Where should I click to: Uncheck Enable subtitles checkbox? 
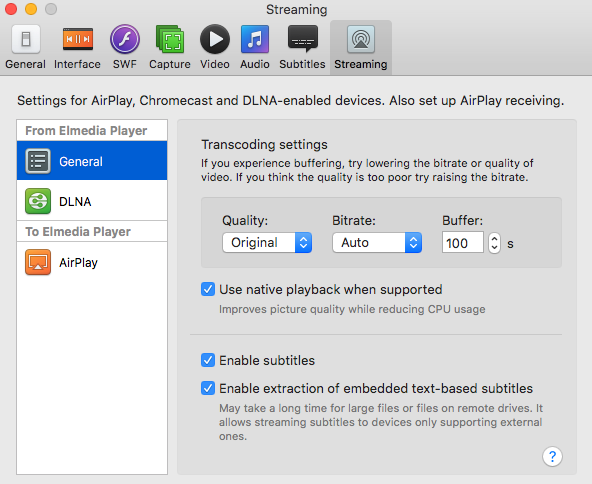208,360
